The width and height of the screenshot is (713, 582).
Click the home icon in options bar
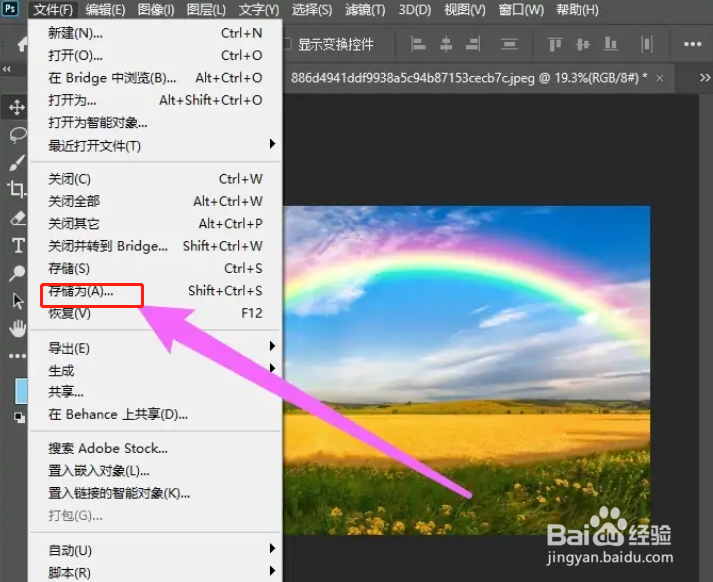(x=23, y=44)
